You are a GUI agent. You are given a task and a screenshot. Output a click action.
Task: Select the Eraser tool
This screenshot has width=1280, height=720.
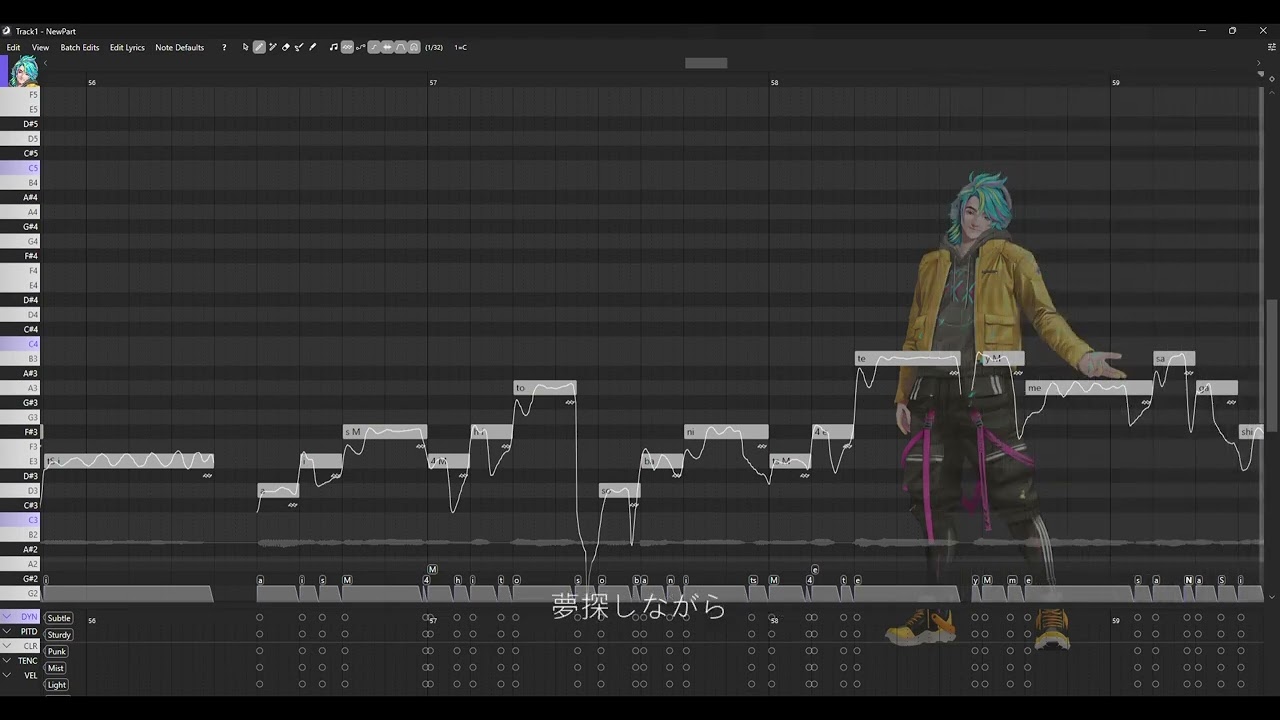[286, 47]
